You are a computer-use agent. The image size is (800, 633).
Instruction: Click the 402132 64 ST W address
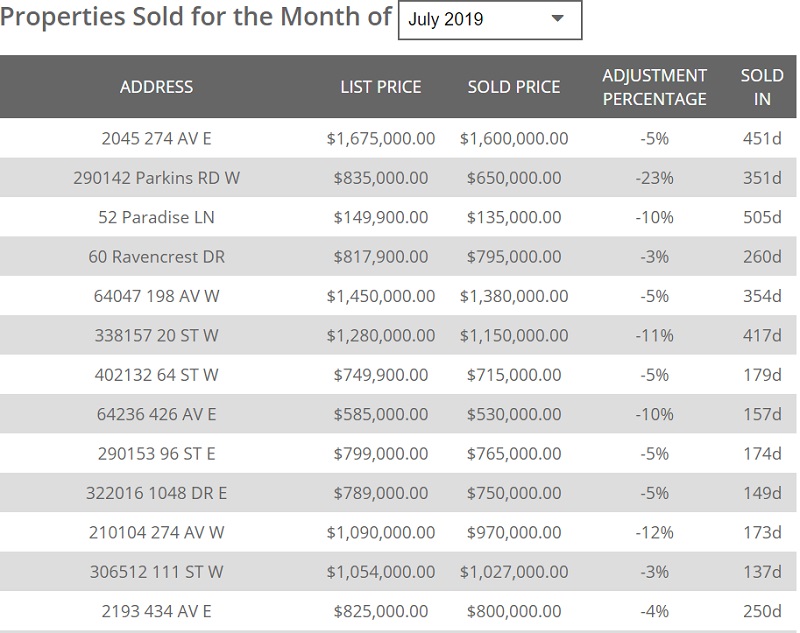[x=156, y=375]
